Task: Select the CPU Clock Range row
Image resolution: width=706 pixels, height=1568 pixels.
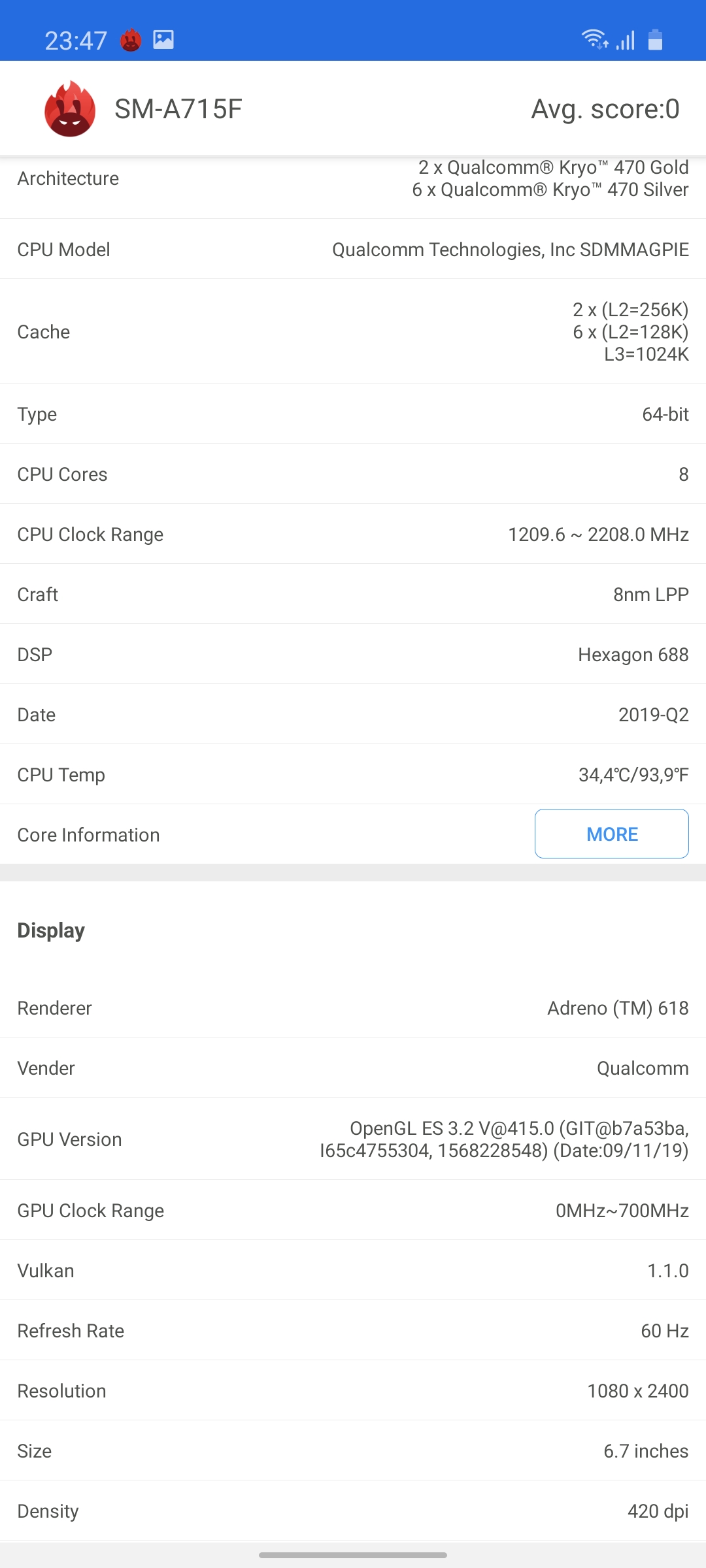Action: tap(353, 534)
